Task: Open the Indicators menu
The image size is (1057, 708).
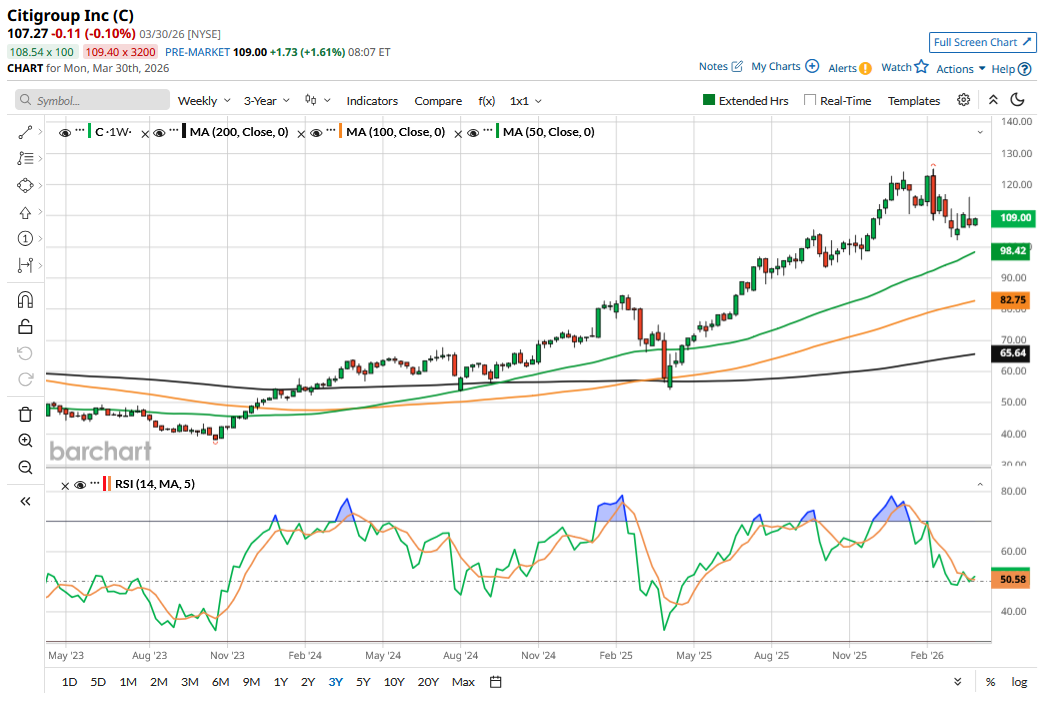Action: tap(372, 101)
